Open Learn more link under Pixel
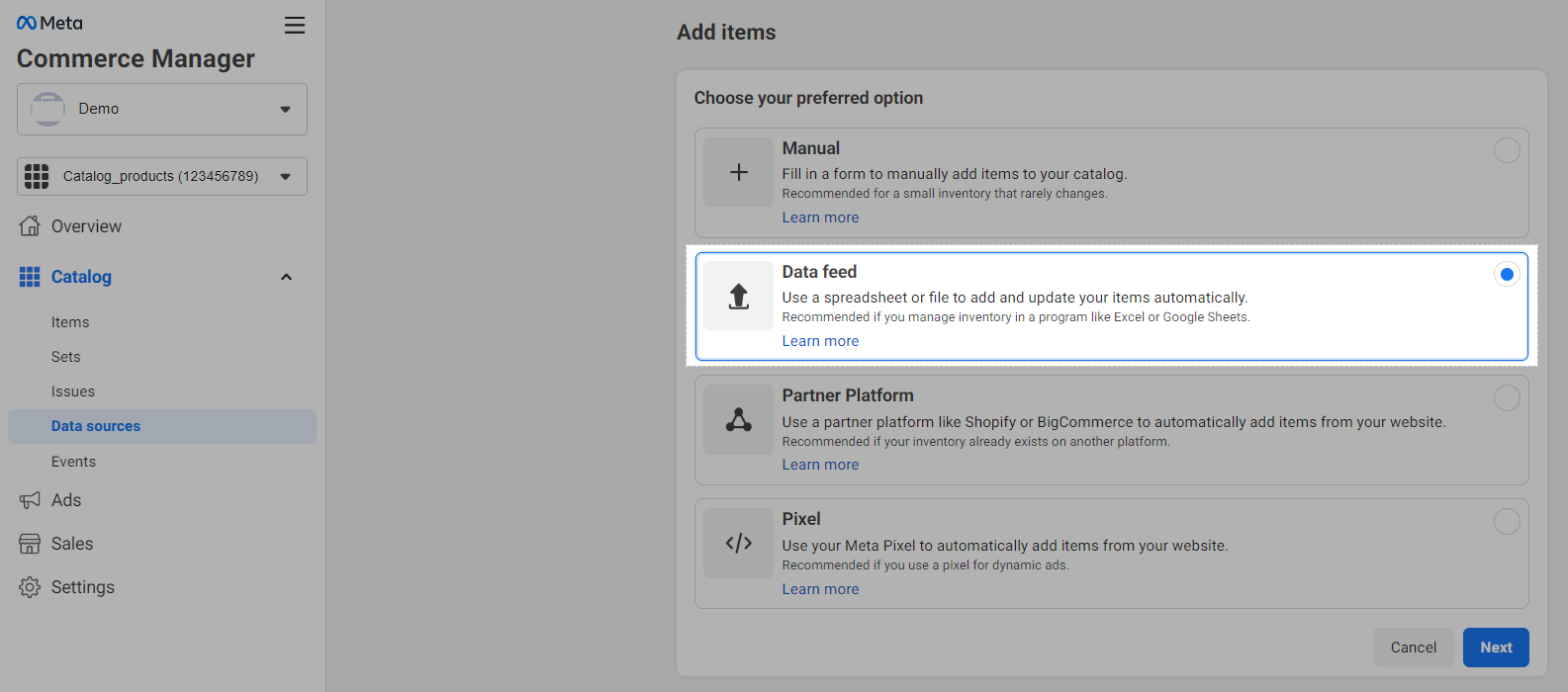The width and height of the screenshot is (1568, 692). point(820,589)
